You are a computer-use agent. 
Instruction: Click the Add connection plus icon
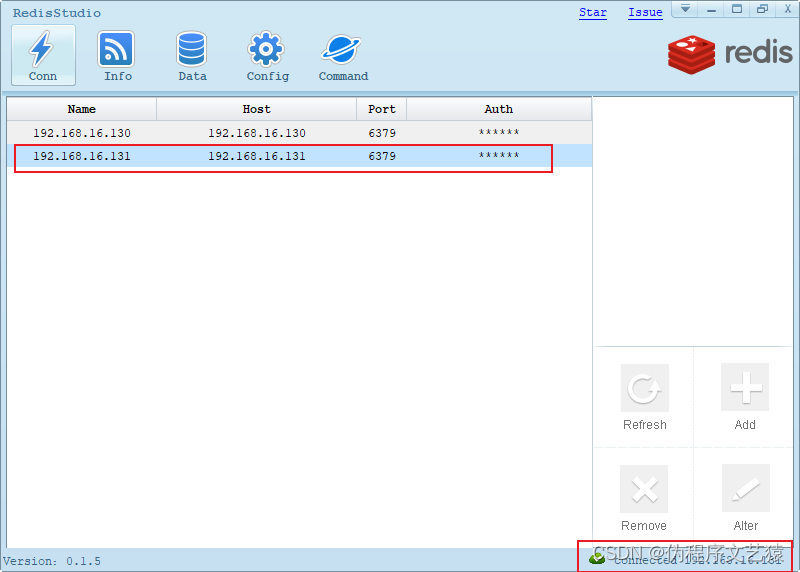point(745,387)
